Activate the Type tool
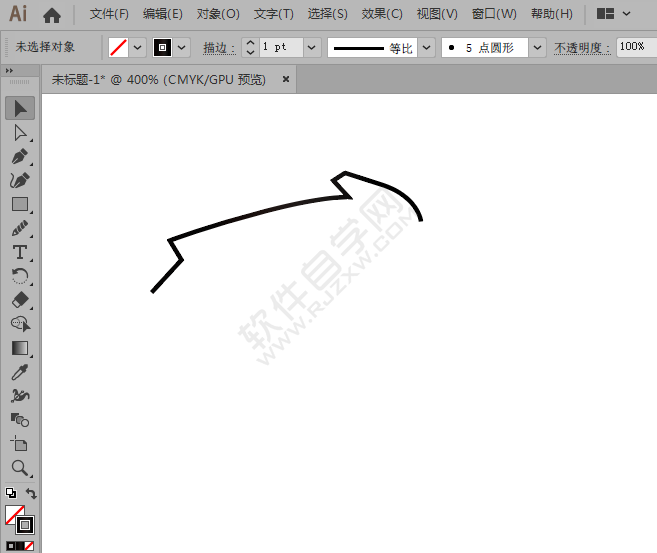The image size is (657, 553). [19, 252]
